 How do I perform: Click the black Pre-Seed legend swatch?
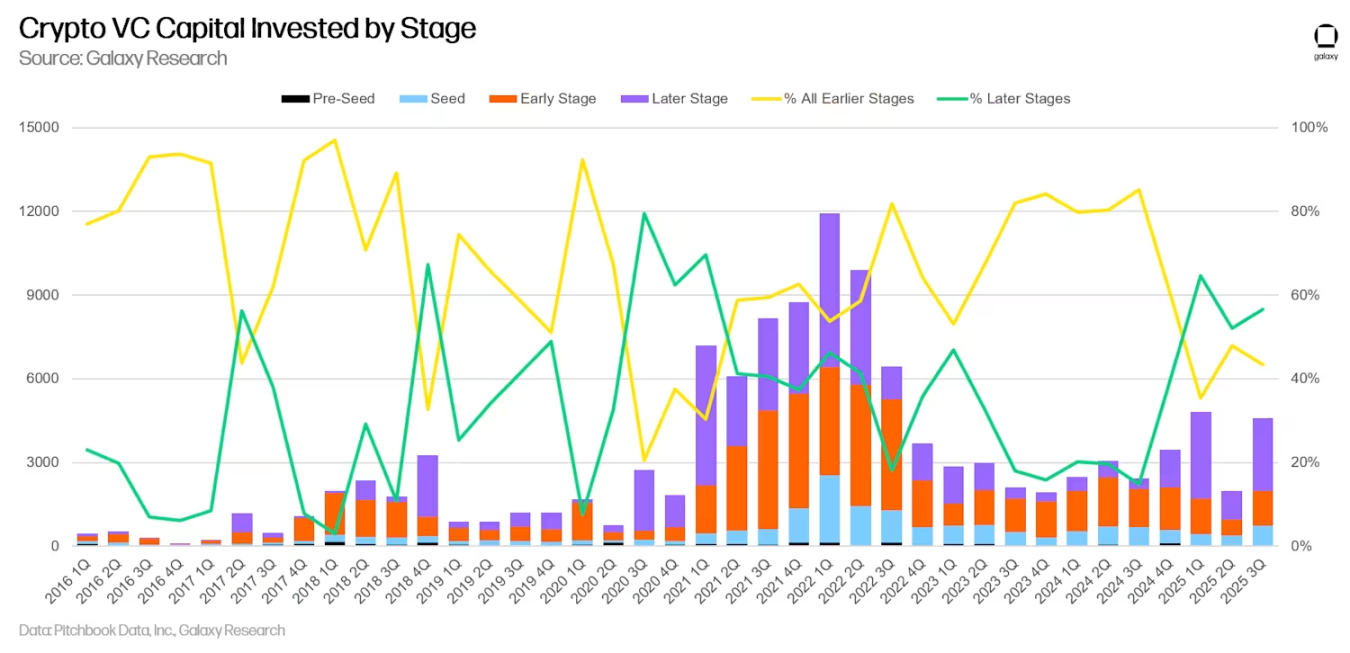tap(295, 99)
